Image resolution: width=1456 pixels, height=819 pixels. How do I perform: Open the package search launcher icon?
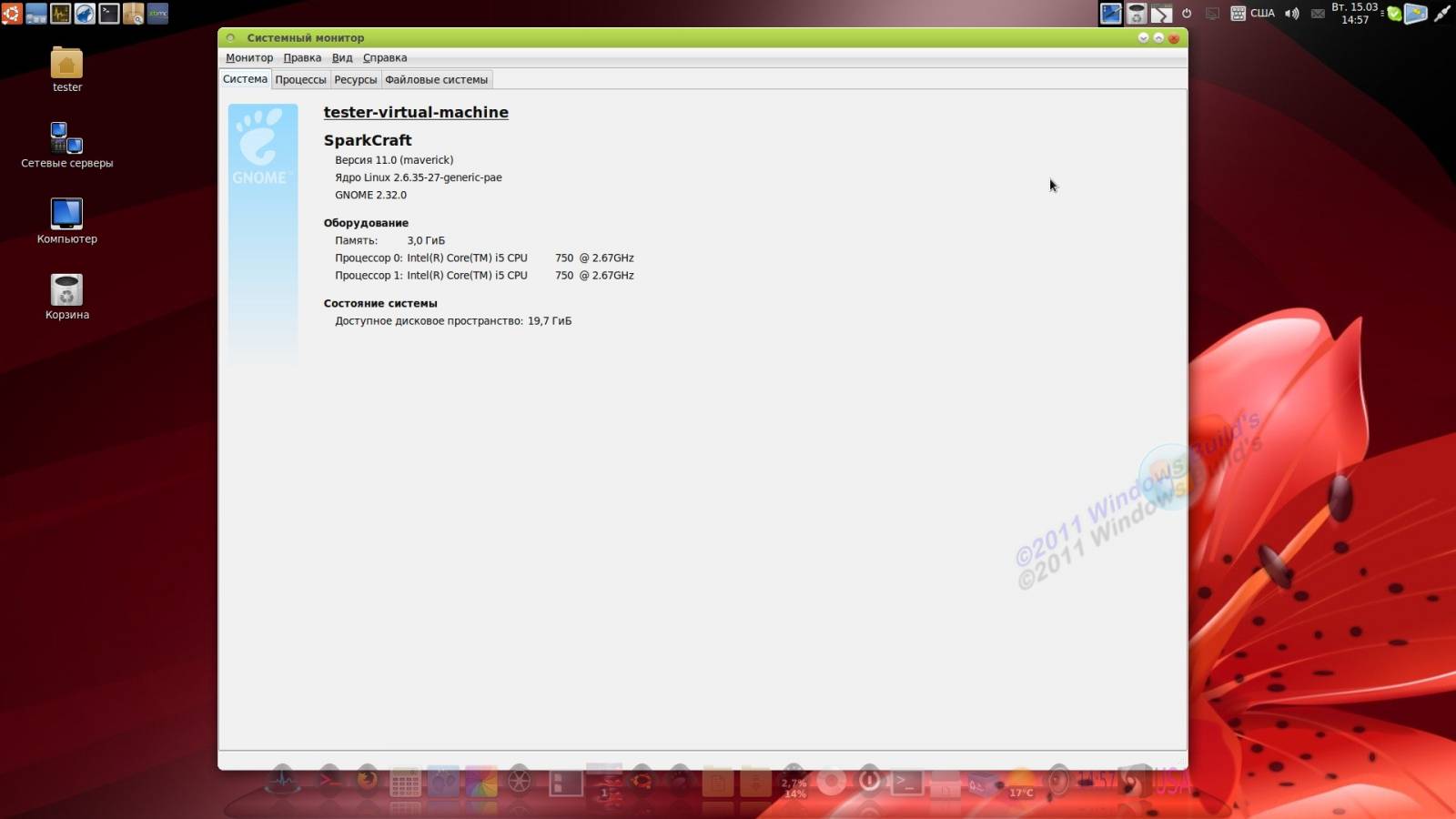coord(133,13)
